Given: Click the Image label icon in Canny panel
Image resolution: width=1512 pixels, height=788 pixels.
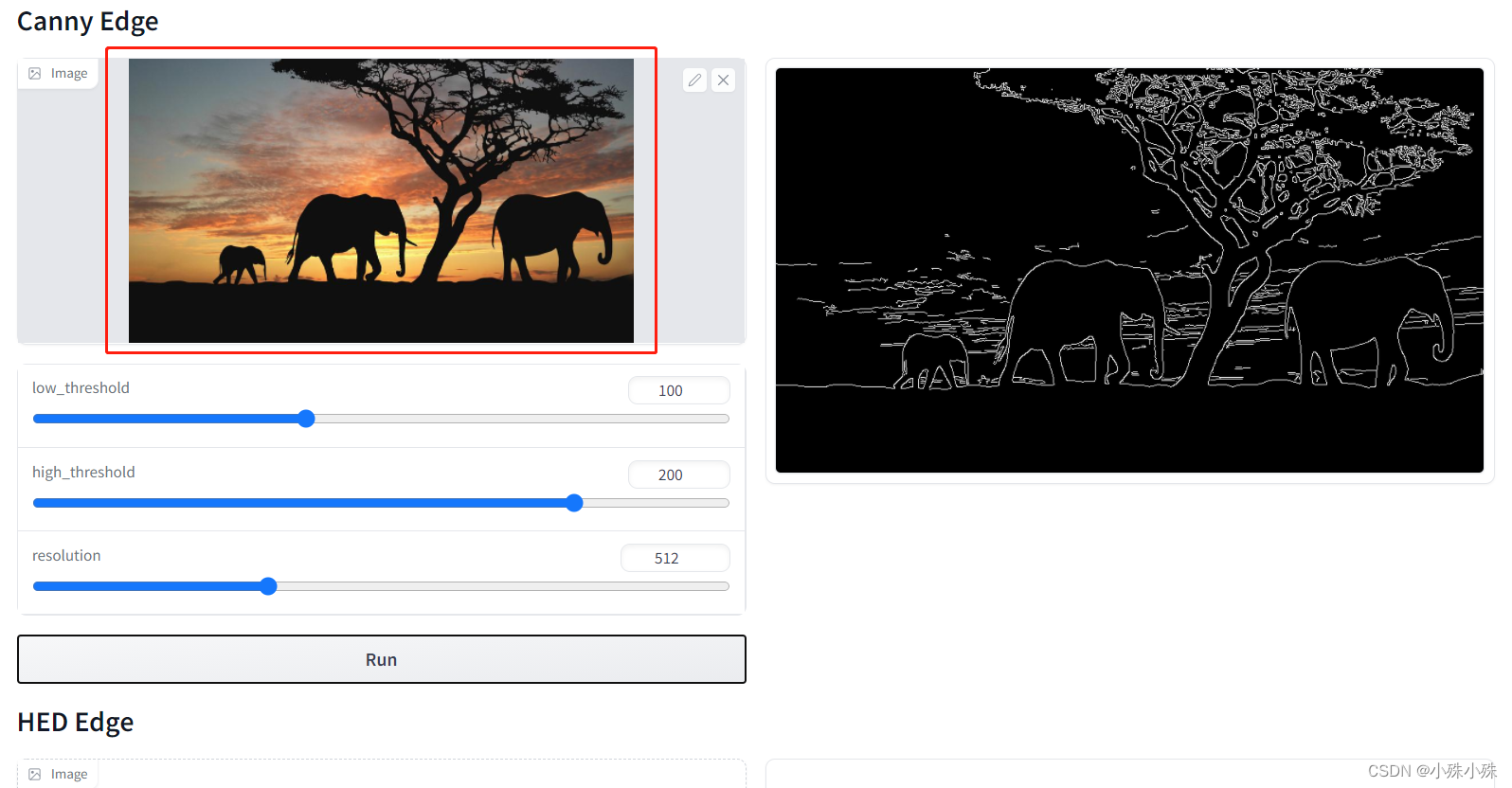Looking at the screenshot, I should pyautogui.click(x=35, y=73).
